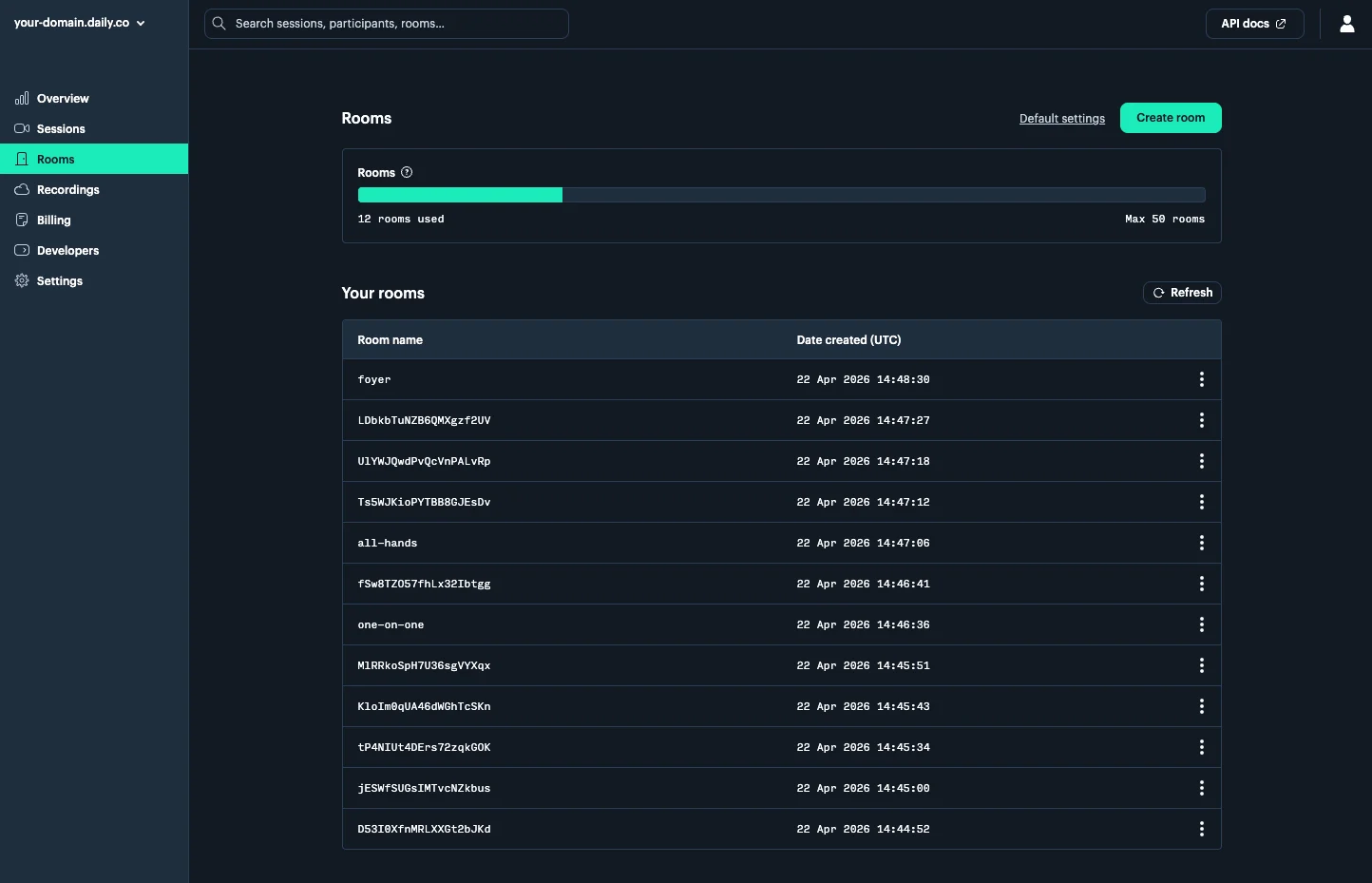
Task: Click the Sessions camera icon
Action: point(22,128)
